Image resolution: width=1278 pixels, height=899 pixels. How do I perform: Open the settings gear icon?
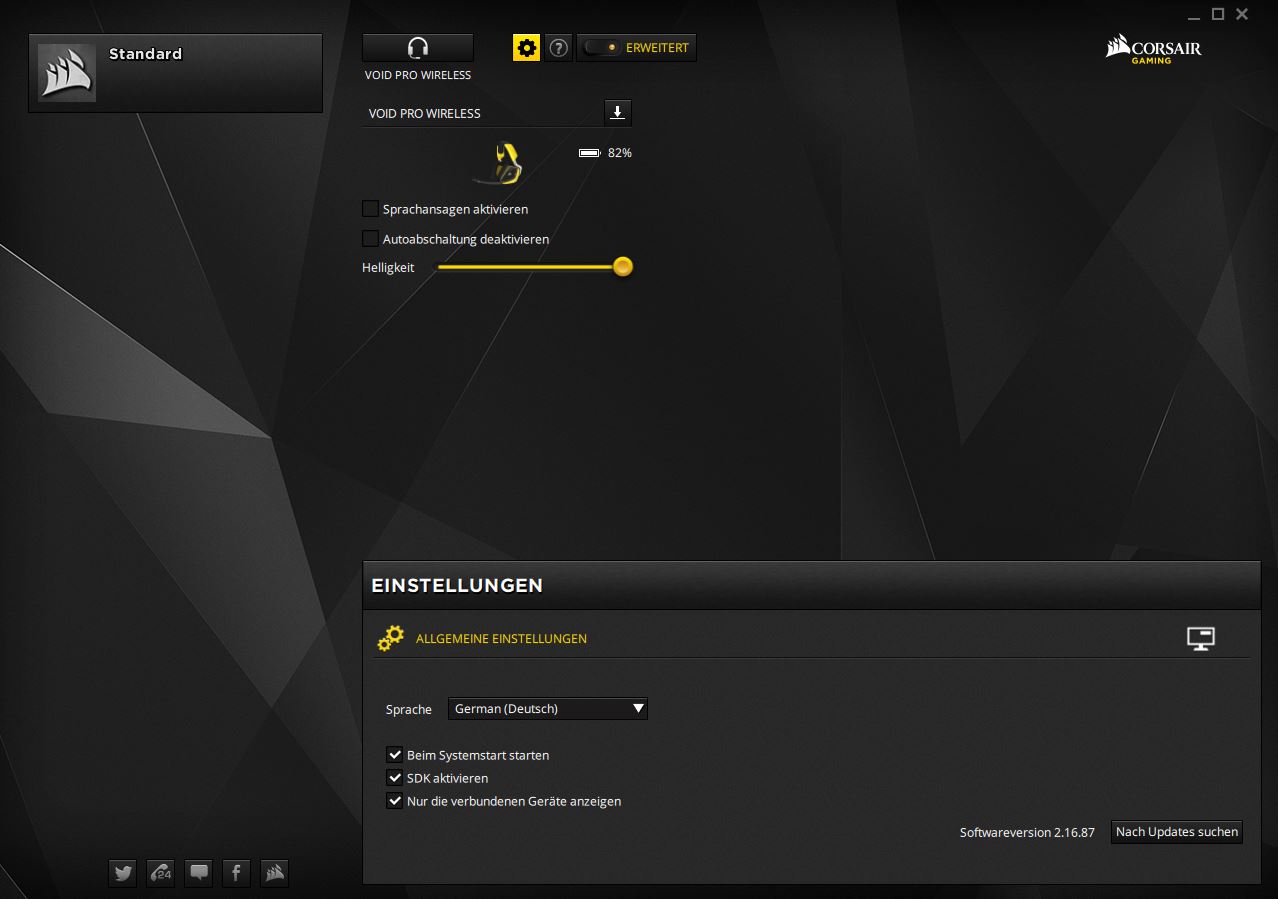tap(526, 48)
